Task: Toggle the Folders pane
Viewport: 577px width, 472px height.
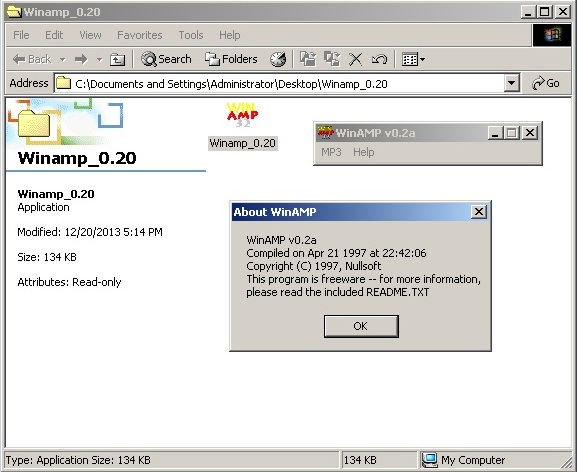Action: pos(231,59)
